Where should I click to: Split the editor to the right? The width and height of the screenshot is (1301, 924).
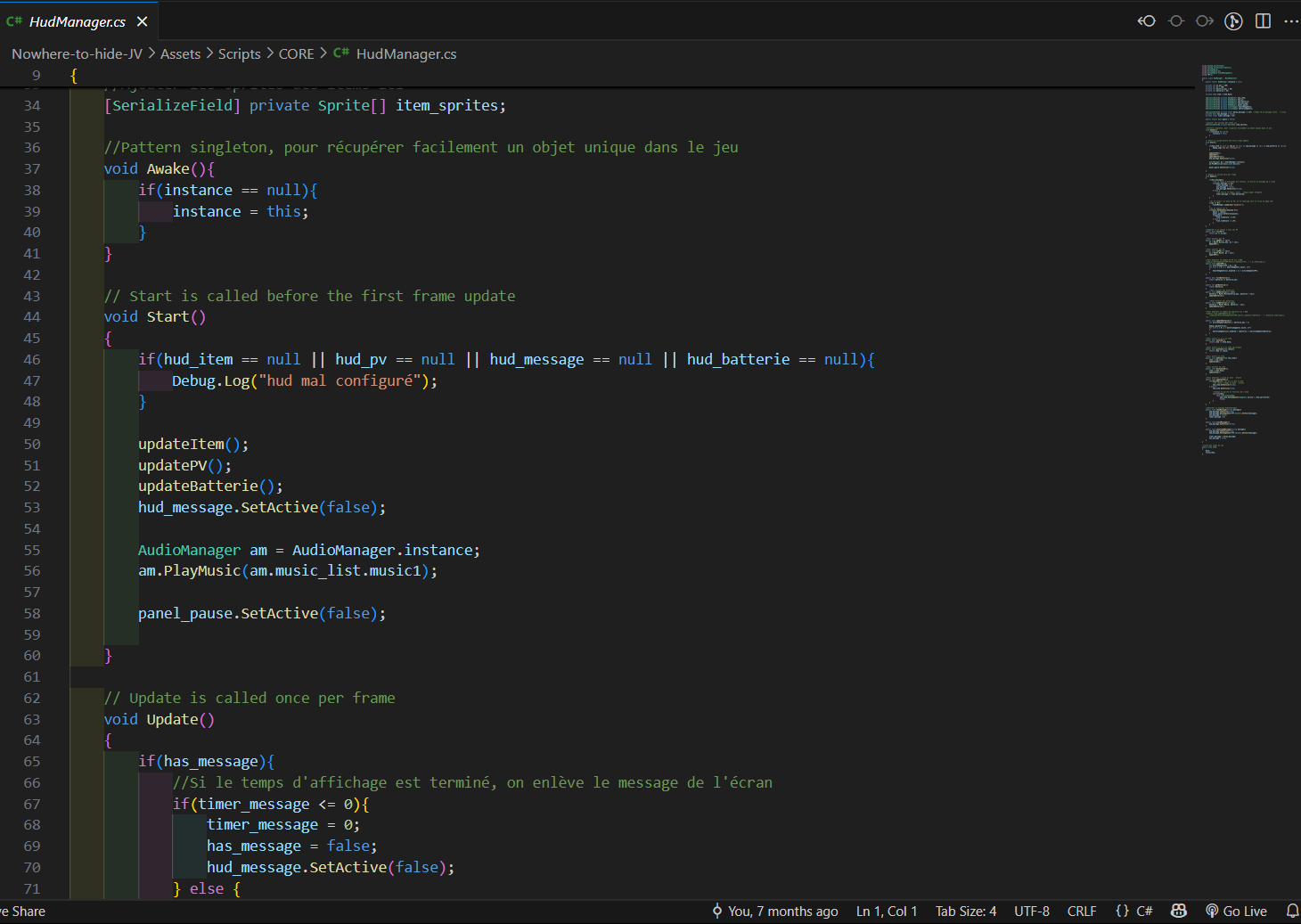(x=1263, y=21)
